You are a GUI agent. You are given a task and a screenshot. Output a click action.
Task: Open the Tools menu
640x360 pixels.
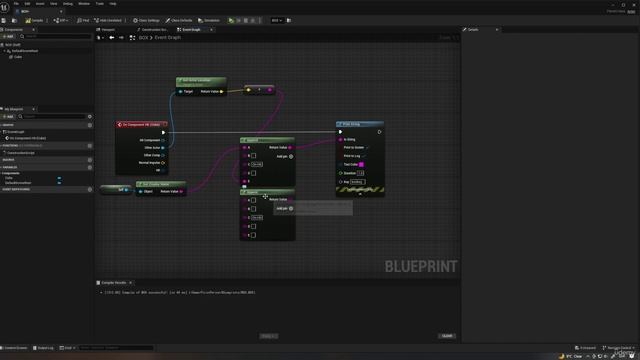tap(100, 4)
